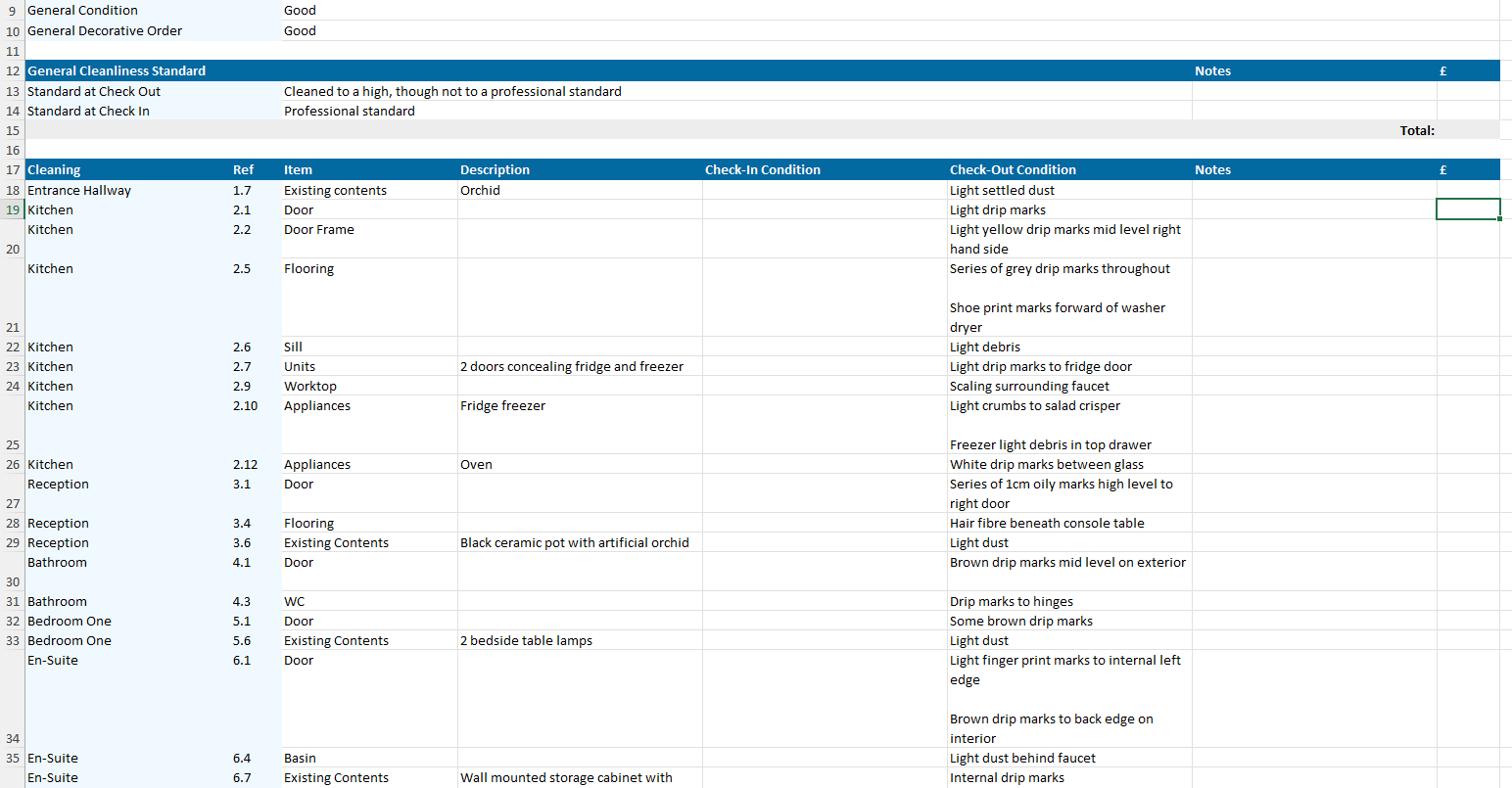Image resolution: width=1512 pixels, height=788 pixels.
Task: Select the "Orchid" description cell
Action: [480, 190]
